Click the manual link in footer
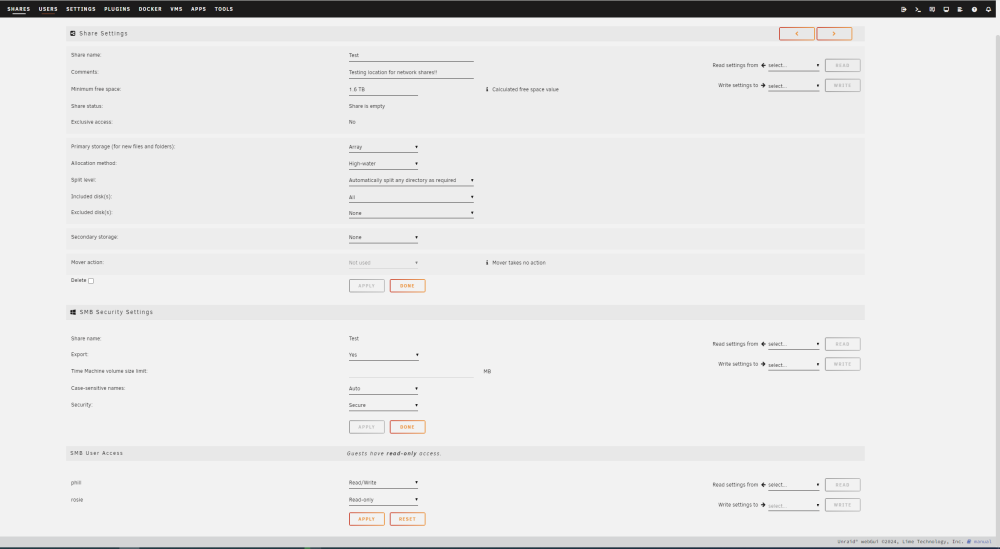The width and height of the screenshot is (1000, 549). click(x=982, y=541)
